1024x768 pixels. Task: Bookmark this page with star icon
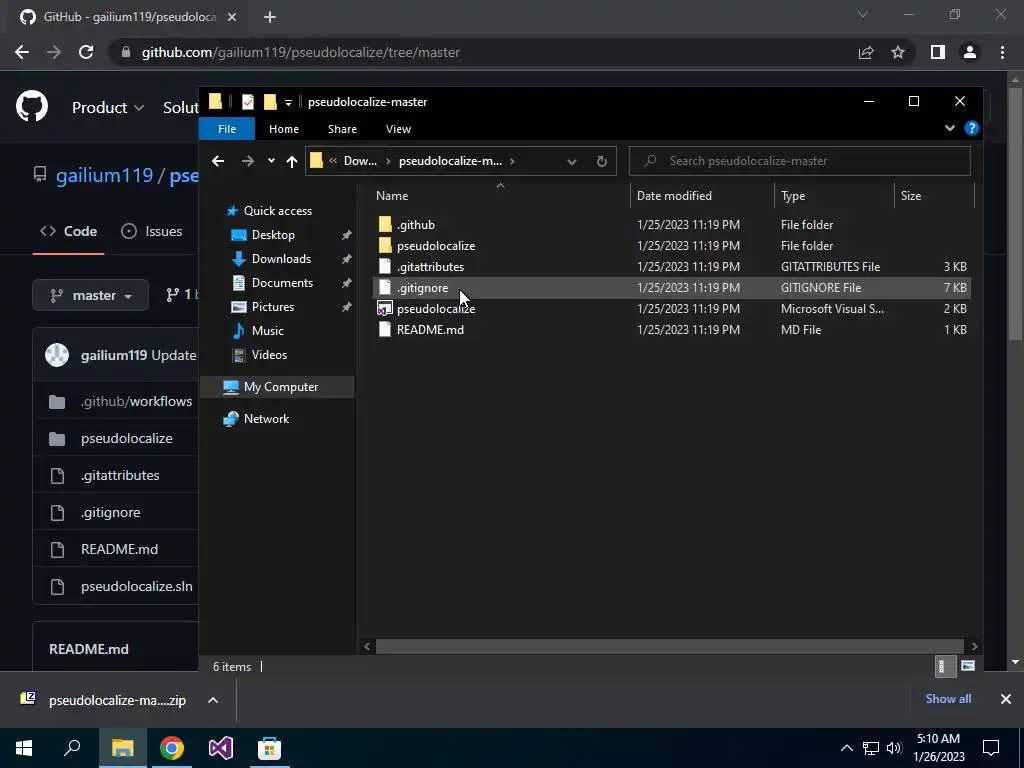(898, 52)
